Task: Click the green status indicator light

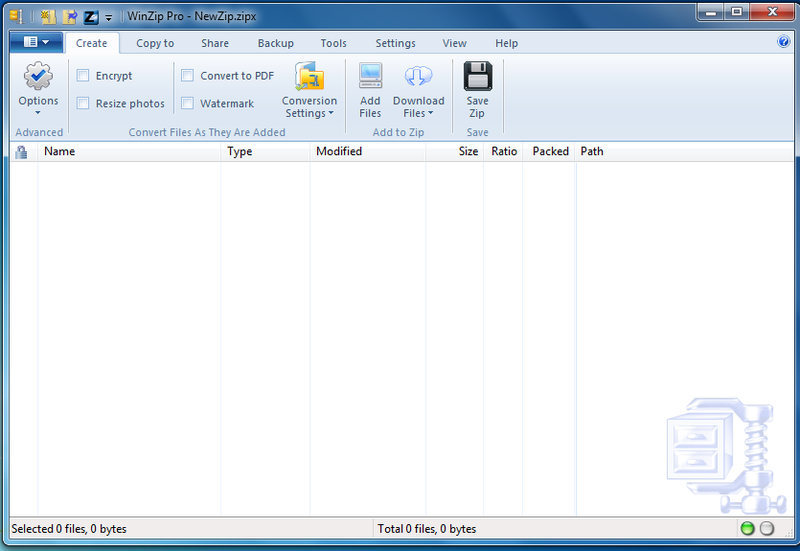Action: (747, 529)
